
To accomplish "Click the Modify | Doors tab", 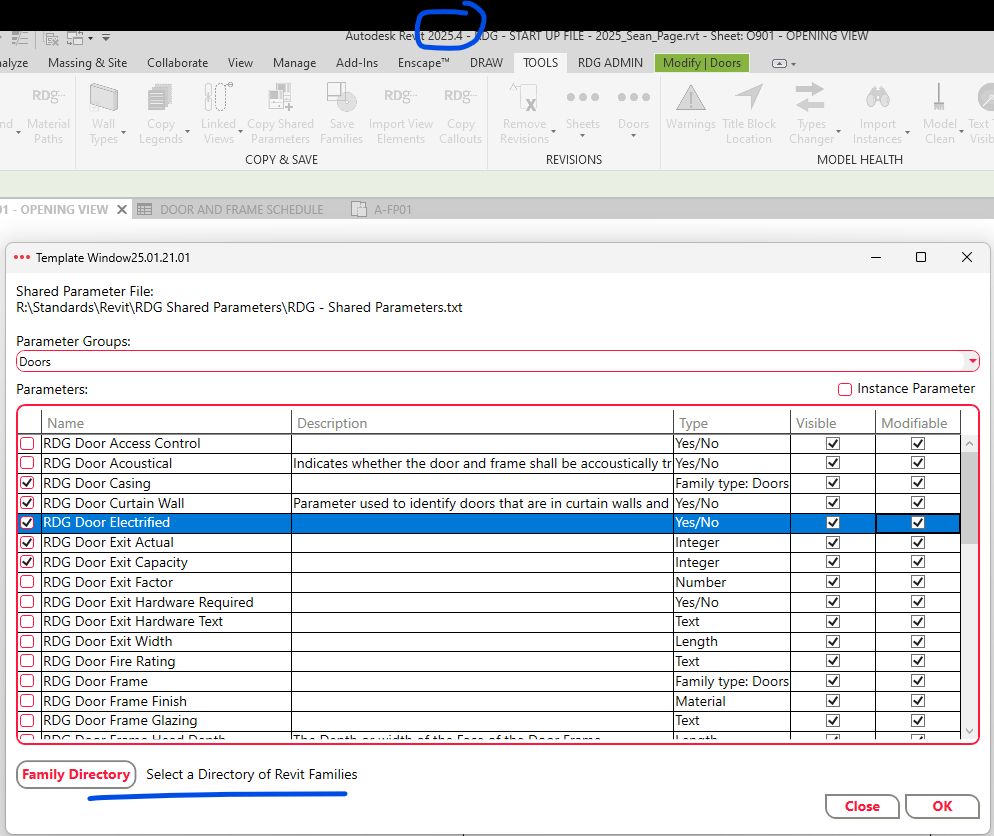I will pos(702,63).
